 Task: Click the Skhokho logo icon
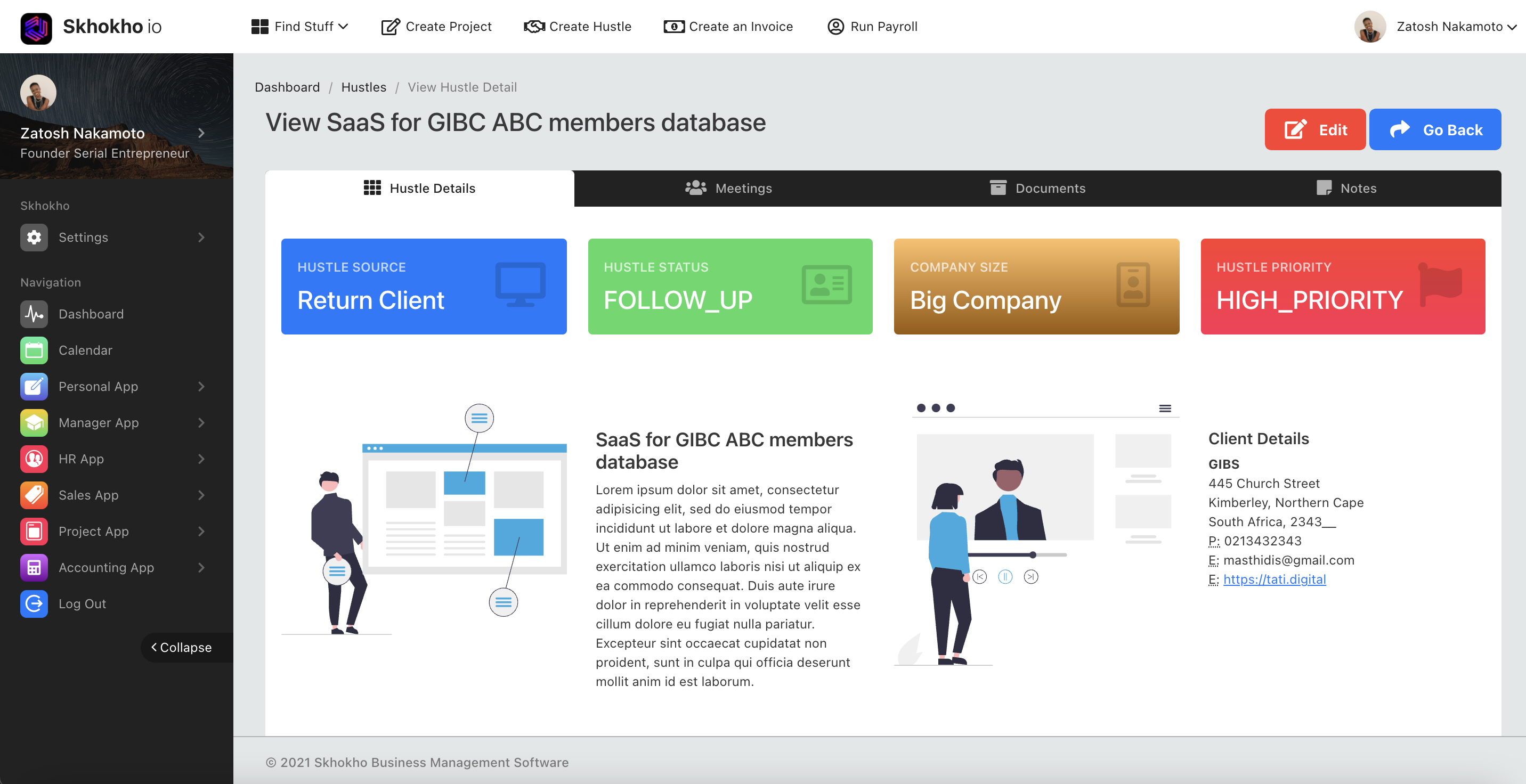(x=36, y=27)
